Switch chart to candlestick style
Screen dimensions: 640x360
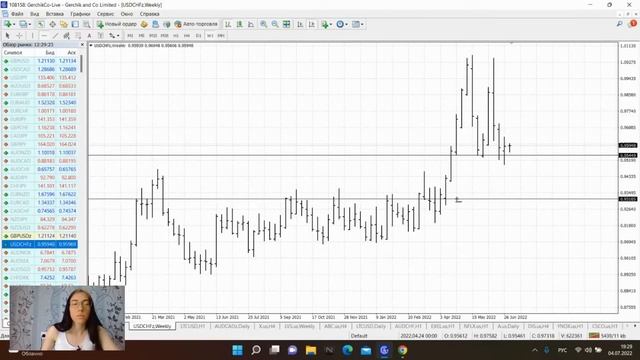(240, 24)
